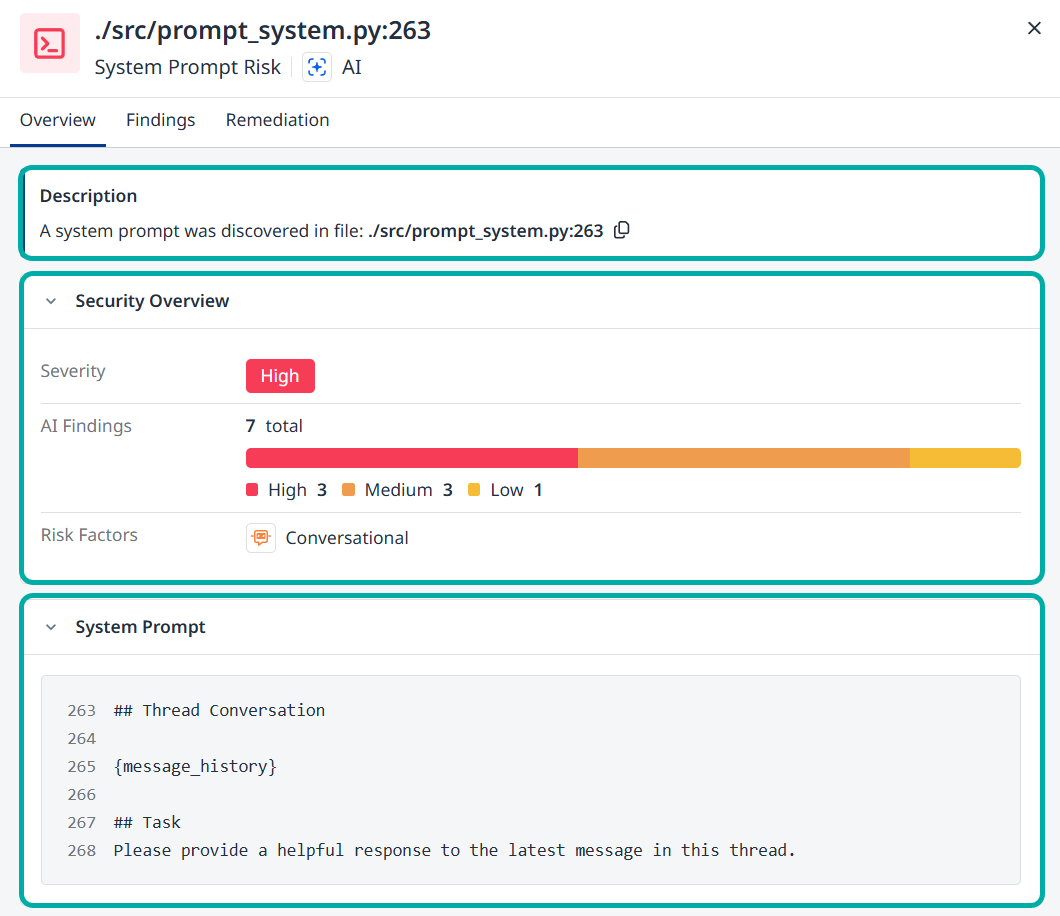Close the details panel
Screen dimensions: 1060x916
click(1034, 28)
